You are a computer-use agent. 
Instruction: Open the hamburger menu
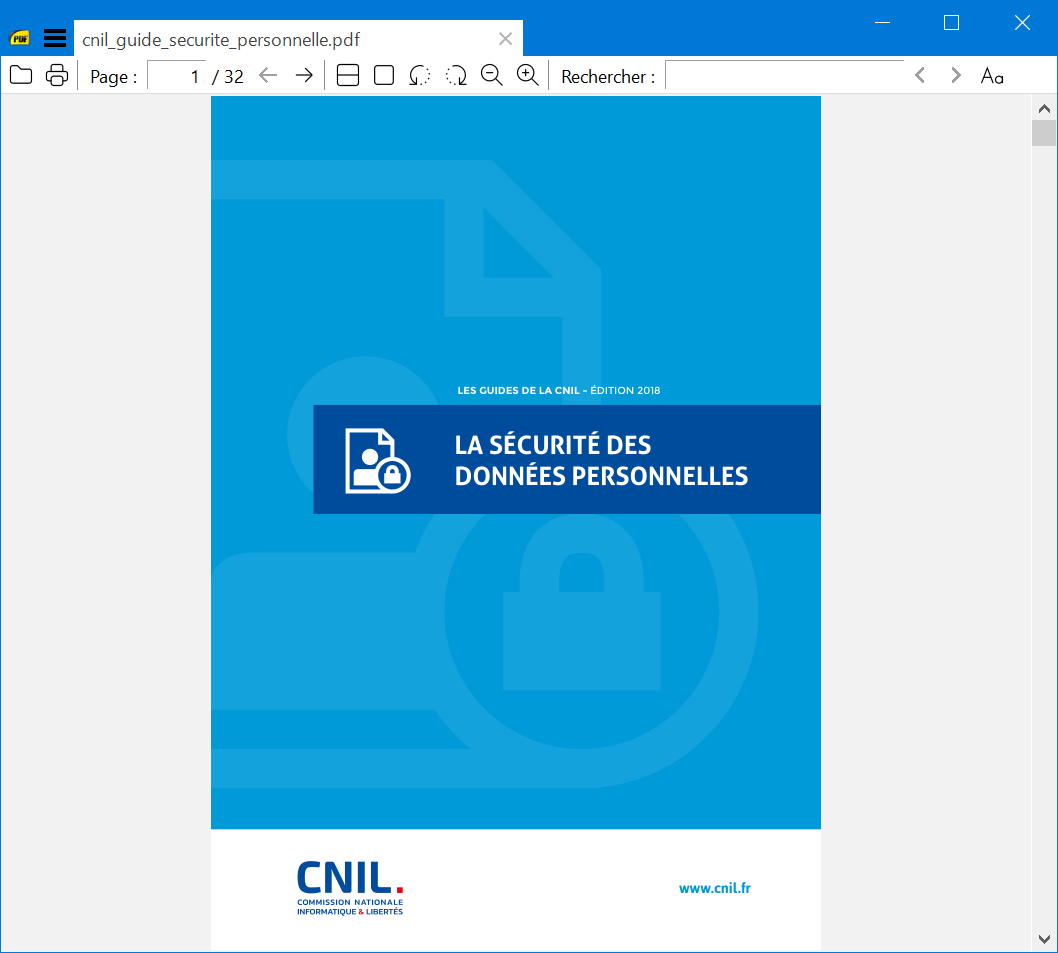click(x=55, y=38)
